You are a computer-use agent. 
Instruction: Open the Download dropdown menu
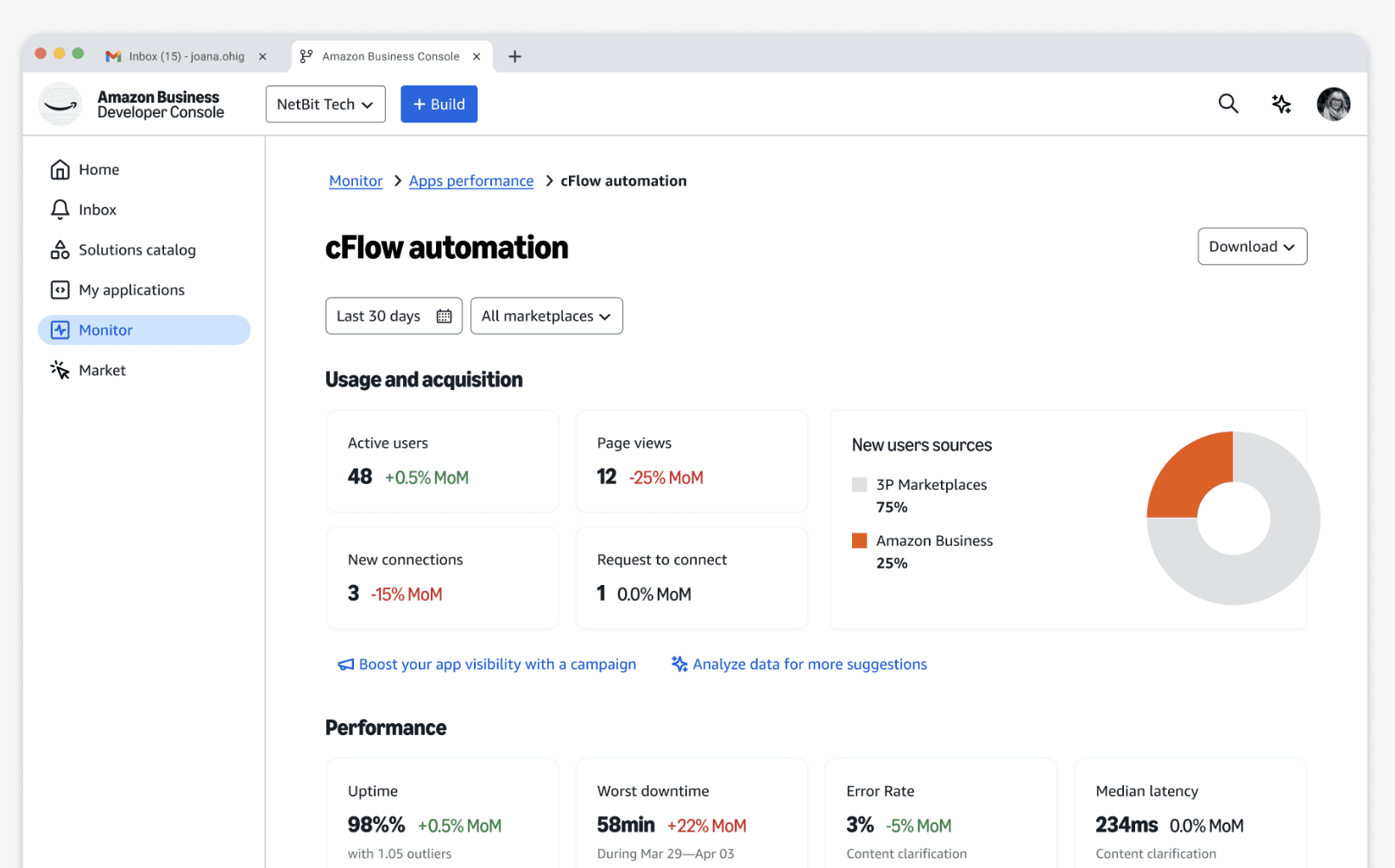coord(1252,247)
